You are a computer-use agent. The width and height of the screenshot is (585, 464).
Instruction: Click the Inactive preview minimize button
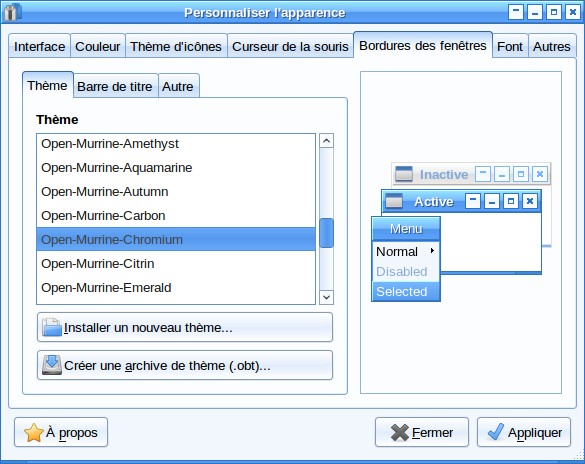pyautogui.click(x=502, y=174)
